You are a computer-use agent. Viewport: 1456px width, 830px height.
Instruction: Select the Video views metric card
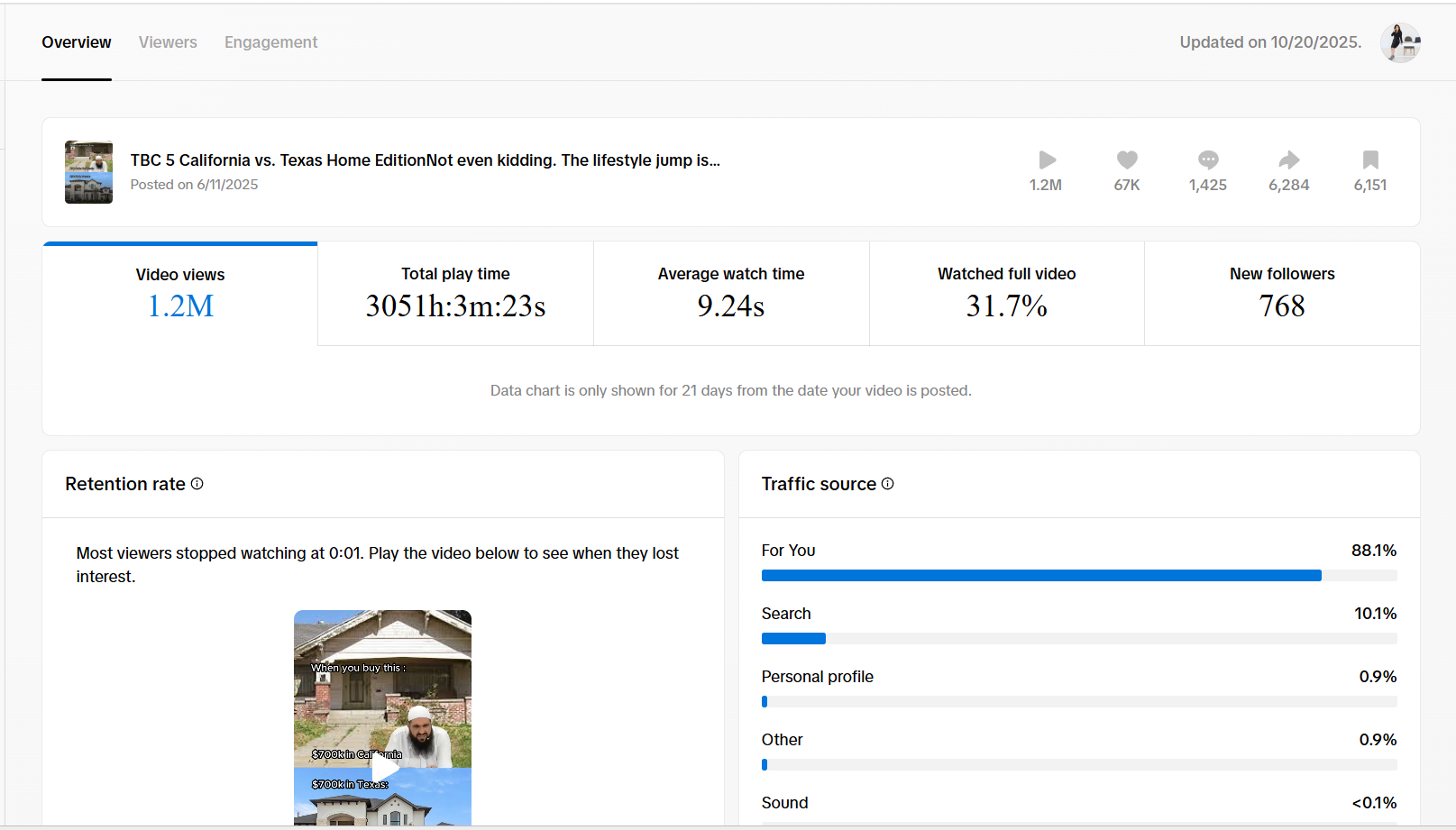click(x=180, y=294)
